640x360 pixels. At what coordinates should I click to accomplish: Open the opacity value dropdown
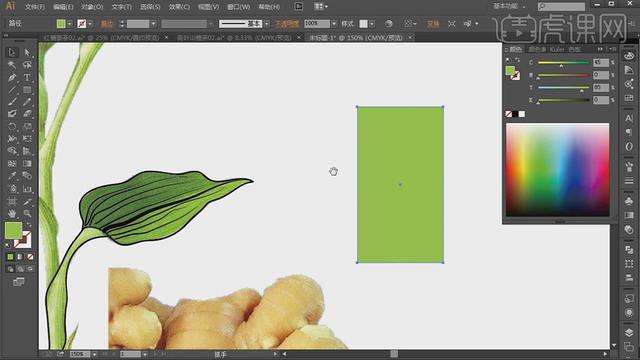tap(334, 24)
